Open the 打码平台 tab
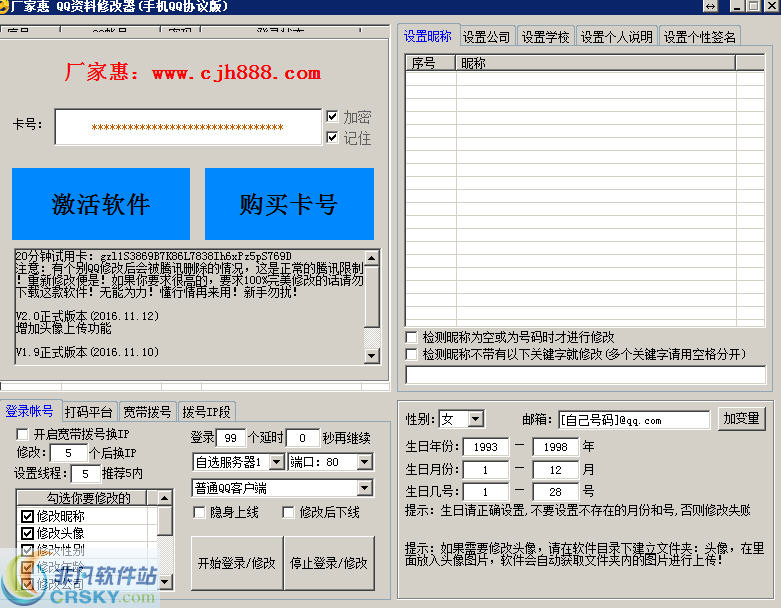This screenshot has height=608, width=781. point(89,412)
